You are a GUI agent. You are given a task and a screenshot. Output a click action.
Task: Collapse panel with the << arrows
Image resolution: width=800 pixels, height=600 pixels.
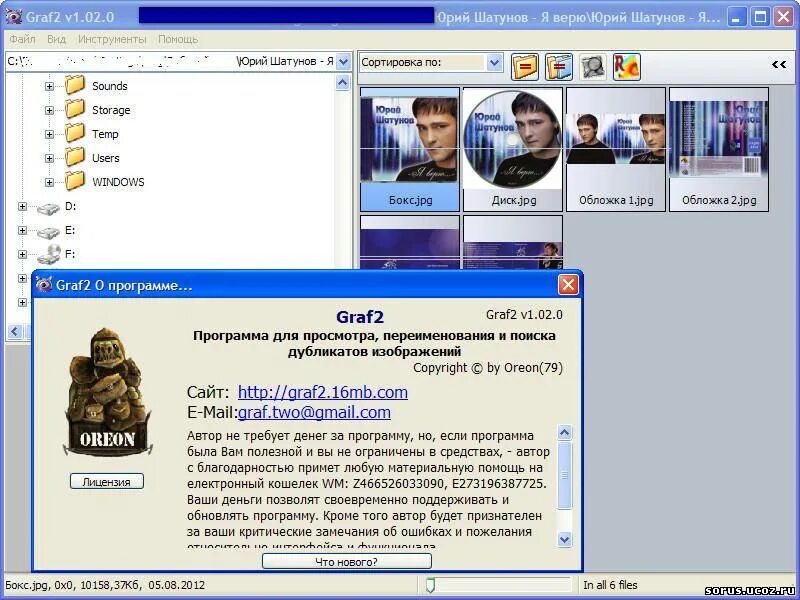tap(779, 64)
